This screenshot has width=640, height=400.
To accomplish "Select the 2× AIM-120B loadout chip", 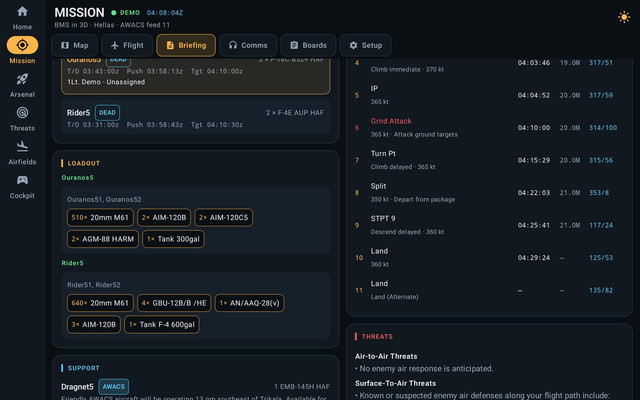I will (164, 218).
